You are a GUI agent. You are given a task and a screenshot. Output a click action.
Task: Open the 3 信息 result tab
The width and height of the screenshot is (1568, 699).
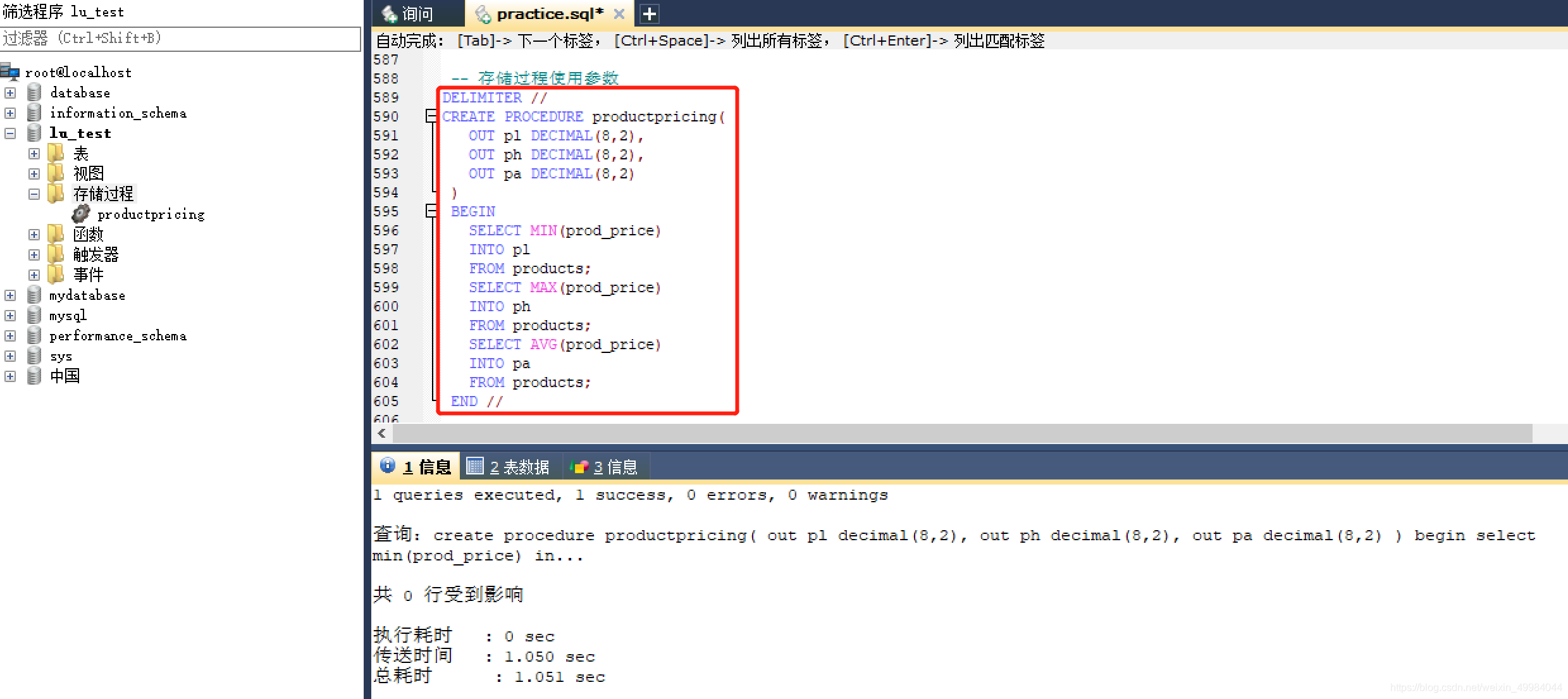point(605,467)
